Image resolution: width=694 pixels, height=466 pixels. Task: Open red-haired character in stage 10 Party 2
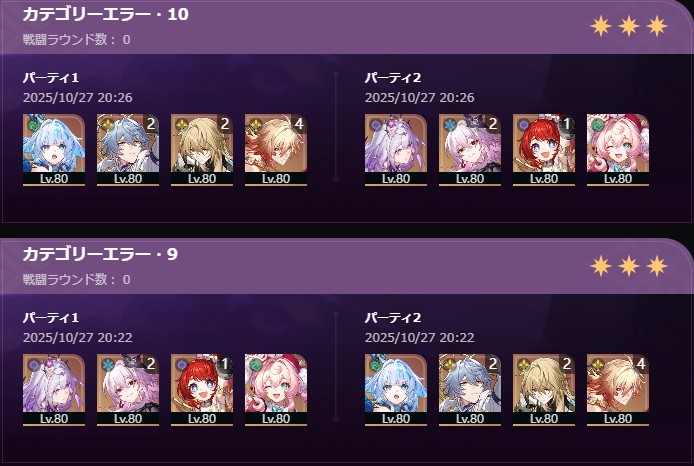coord(544,150)
